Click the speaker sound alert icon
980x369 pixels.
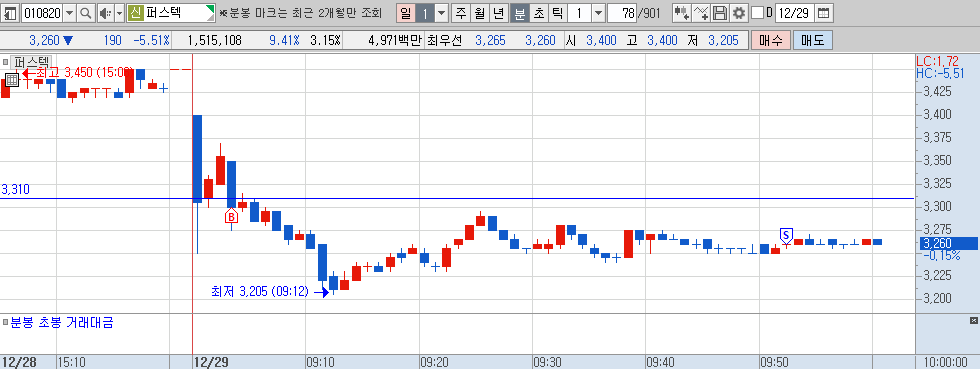point(105,13)
